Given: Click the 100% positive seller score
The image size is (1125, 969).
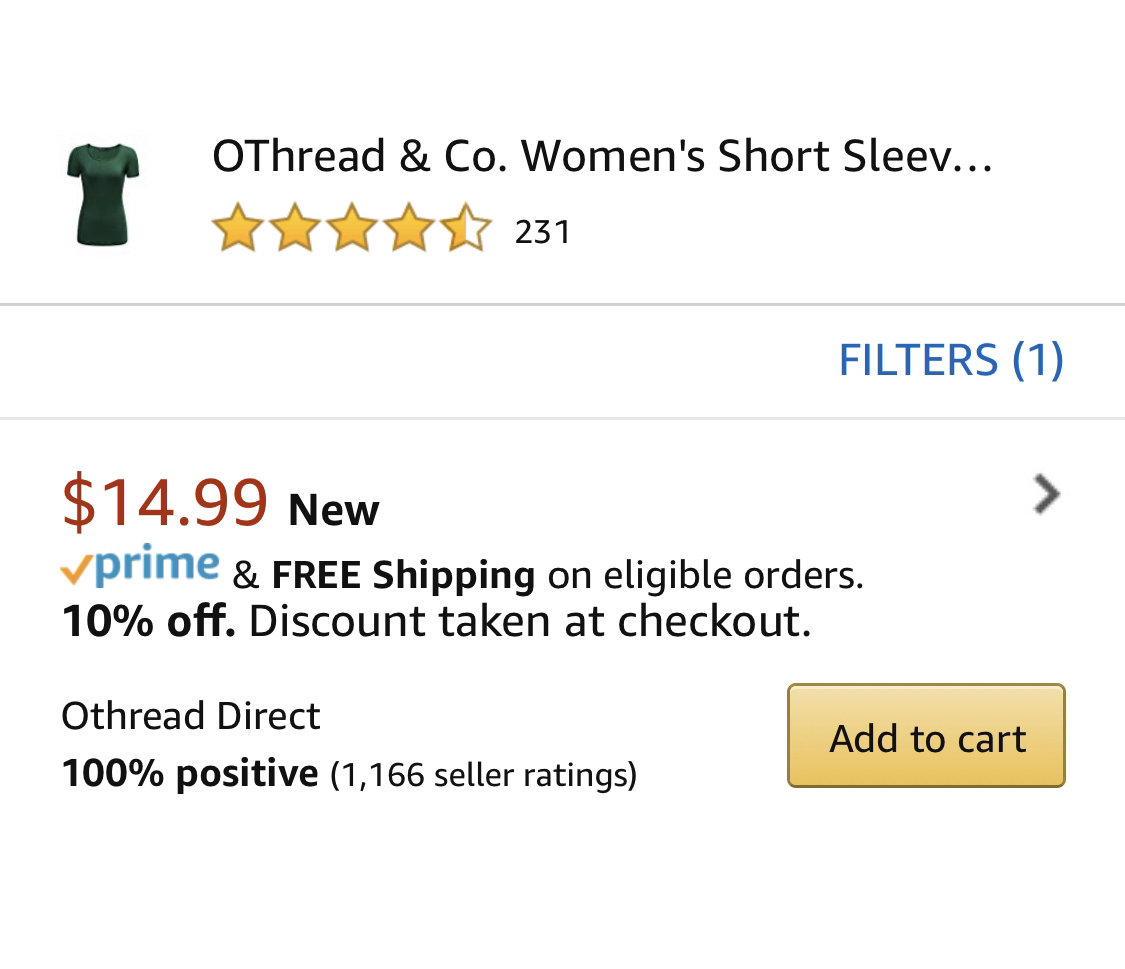Looking at the screenshot, I should 188,772.
